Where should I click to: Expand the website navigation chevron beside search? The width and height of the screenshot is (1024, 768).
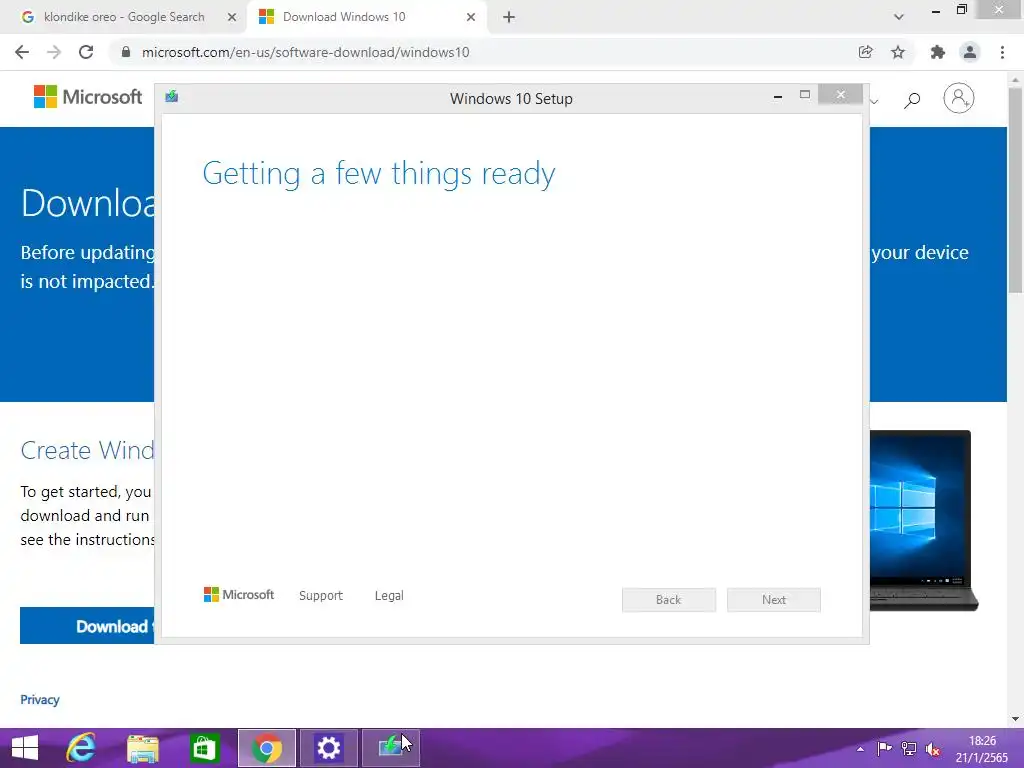coord(874,101)
